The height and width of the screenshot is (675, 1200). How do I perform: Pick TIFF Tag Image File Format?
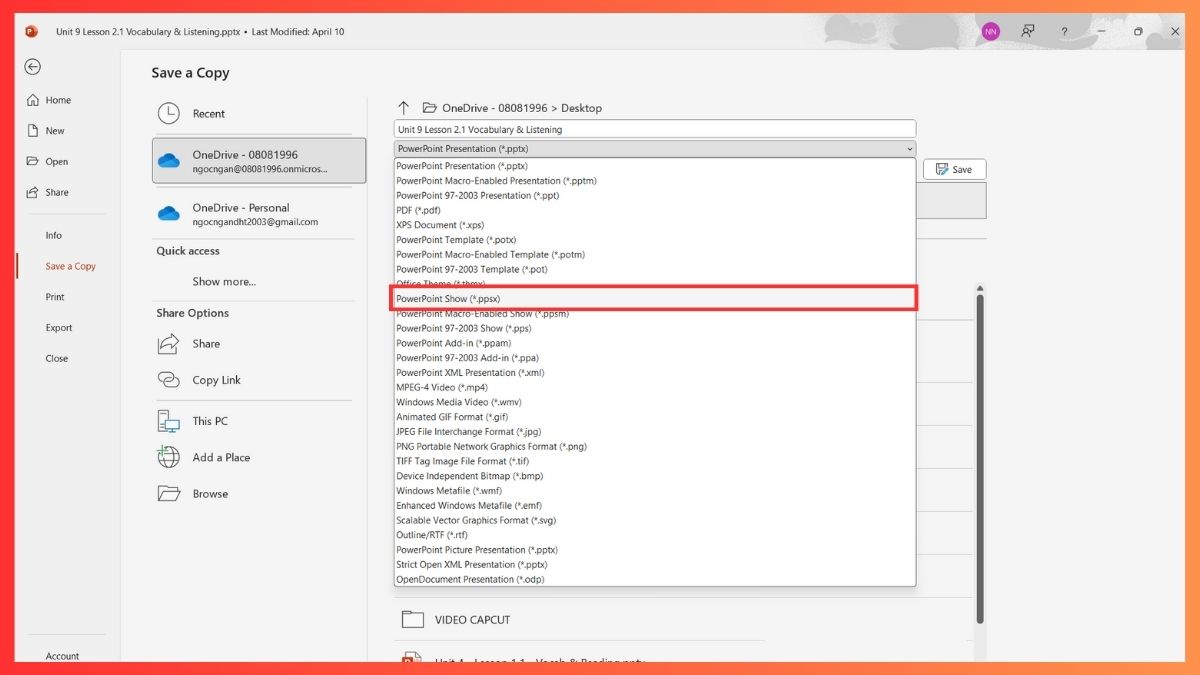(x=655, y=461)
